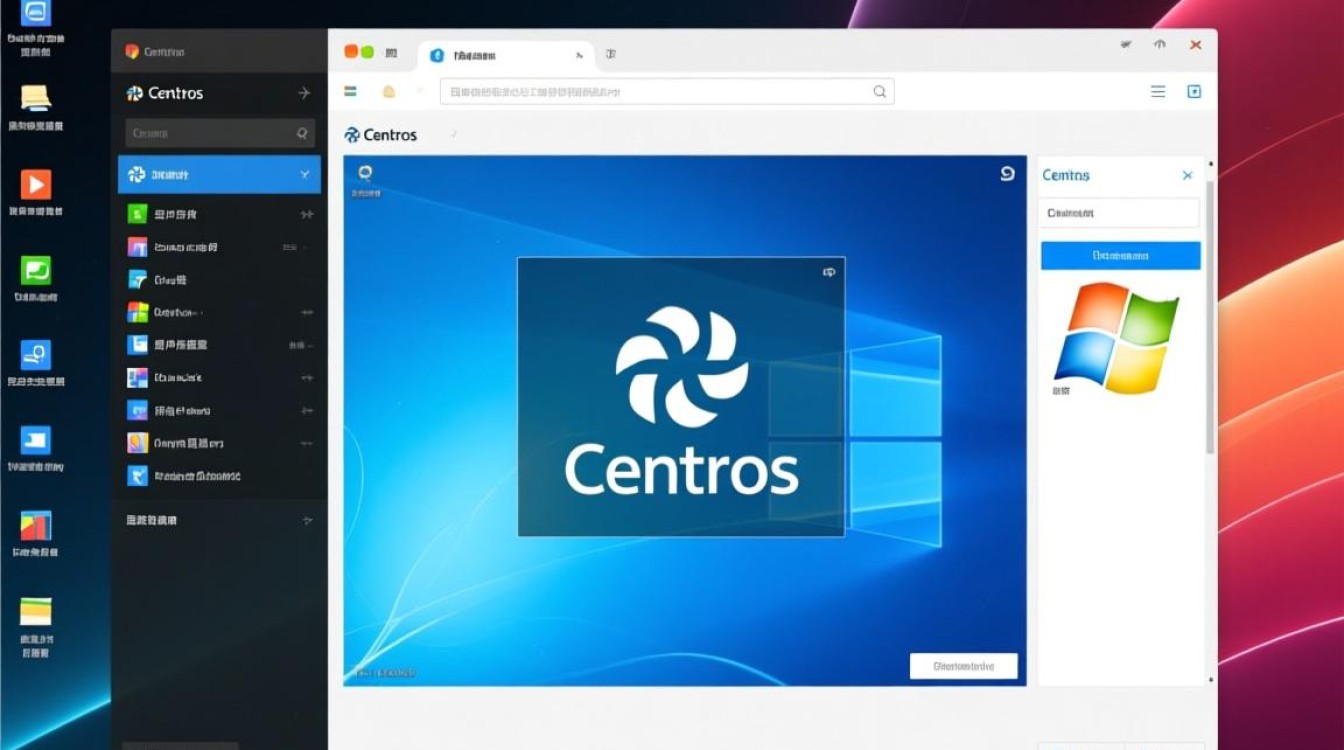Open the yellow-green striped notes desktop icon
Screen dimensions: 1344x750
point(36,611)
